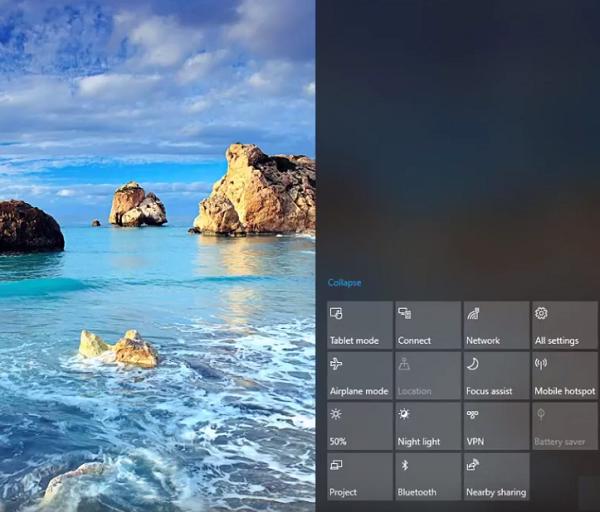Click the dimmed Location tile
The image size is (600, 512).
(x=428, y=376)
